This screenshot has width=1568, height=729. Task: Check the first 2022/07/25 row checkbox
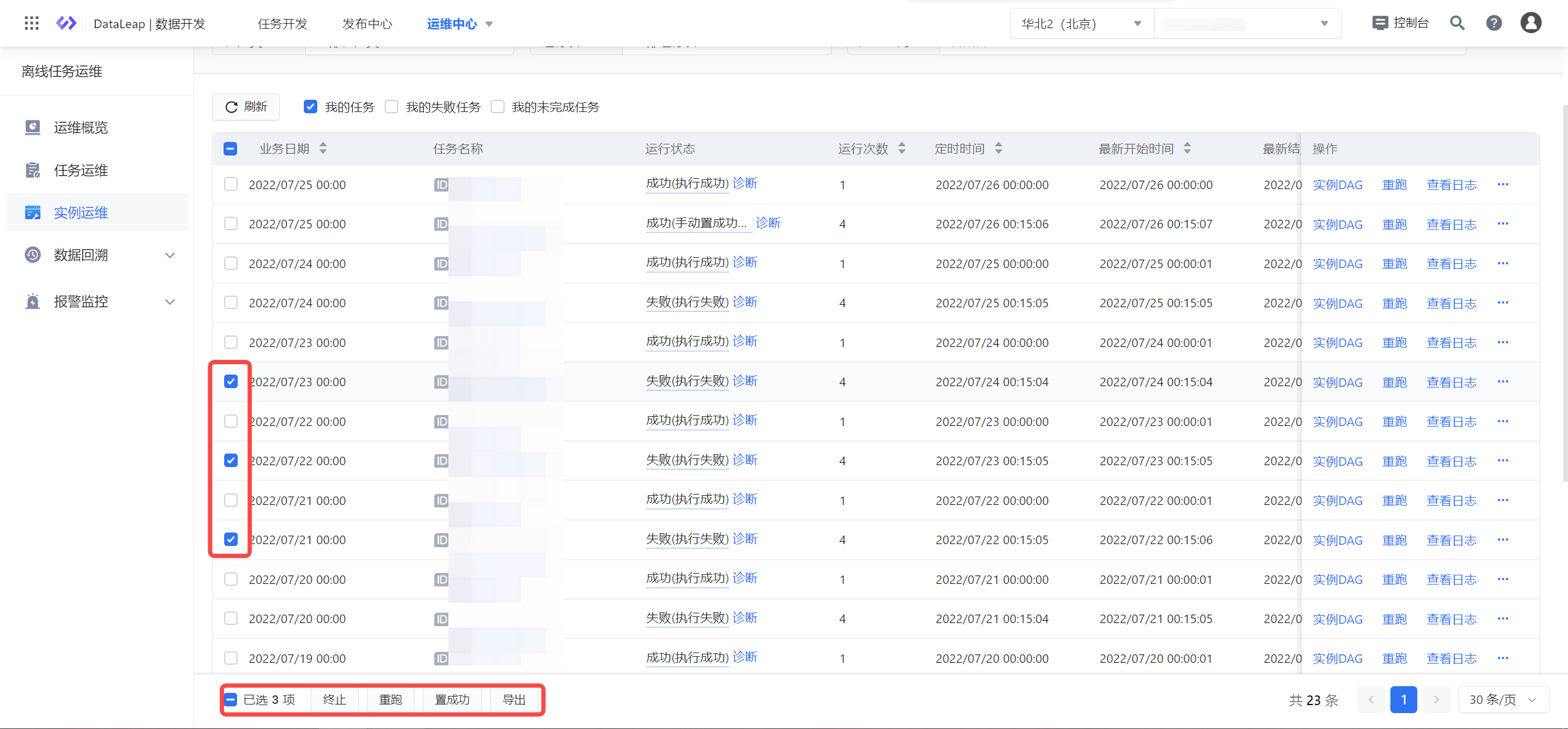[x=231, y=184]
